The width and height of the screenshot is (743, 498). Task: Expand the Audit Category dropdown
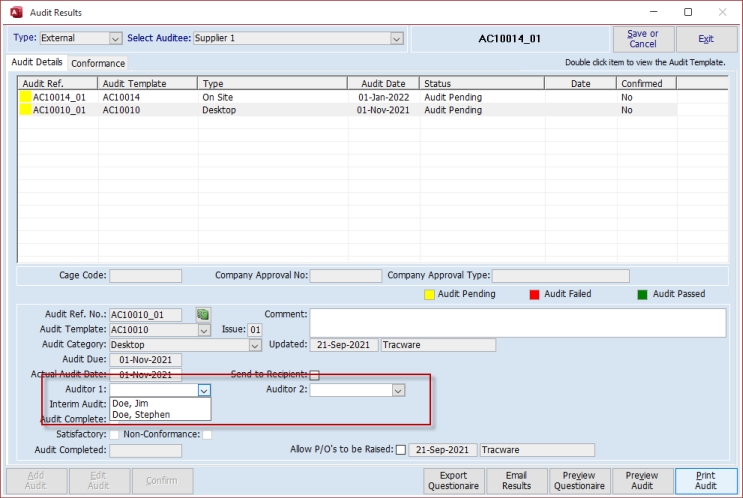[x=255, y=345]
